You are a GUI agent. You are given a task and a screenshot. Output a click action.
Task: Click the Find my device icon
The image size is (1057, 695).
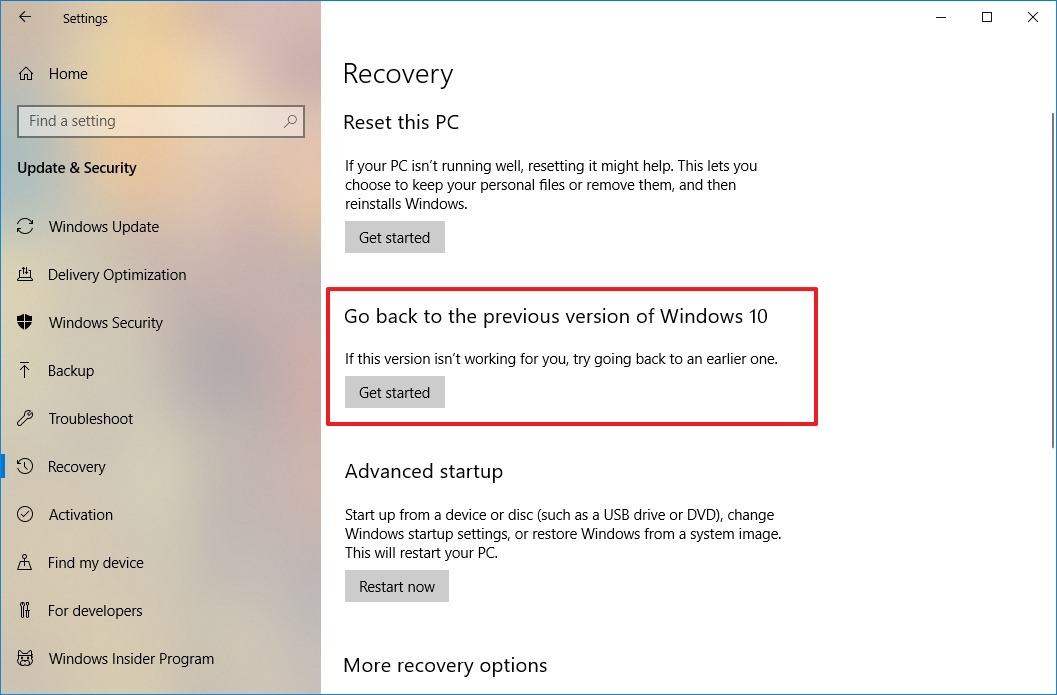(26, 563)
